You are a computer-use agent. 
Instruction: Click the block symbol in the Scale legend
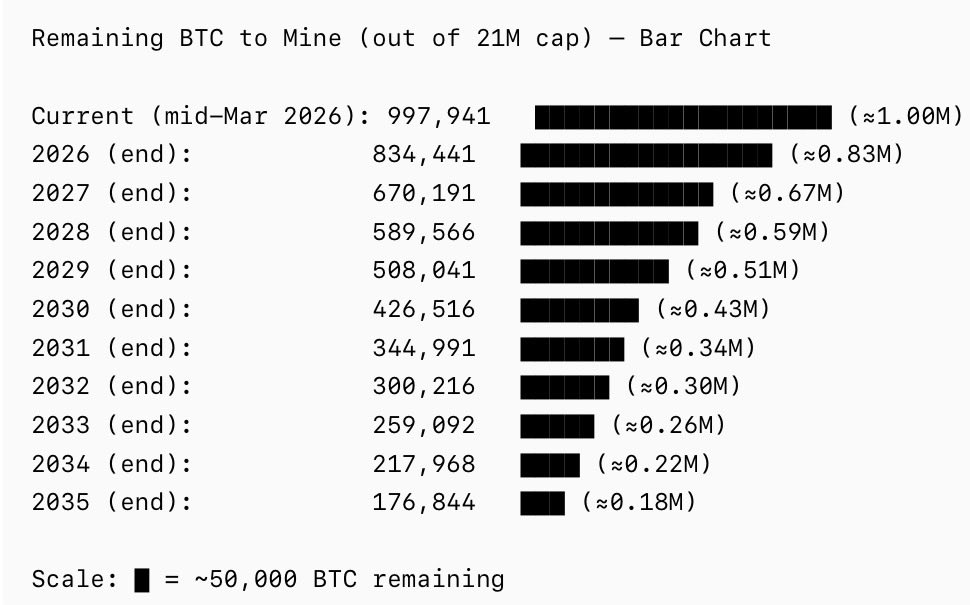tap(142, 579)
